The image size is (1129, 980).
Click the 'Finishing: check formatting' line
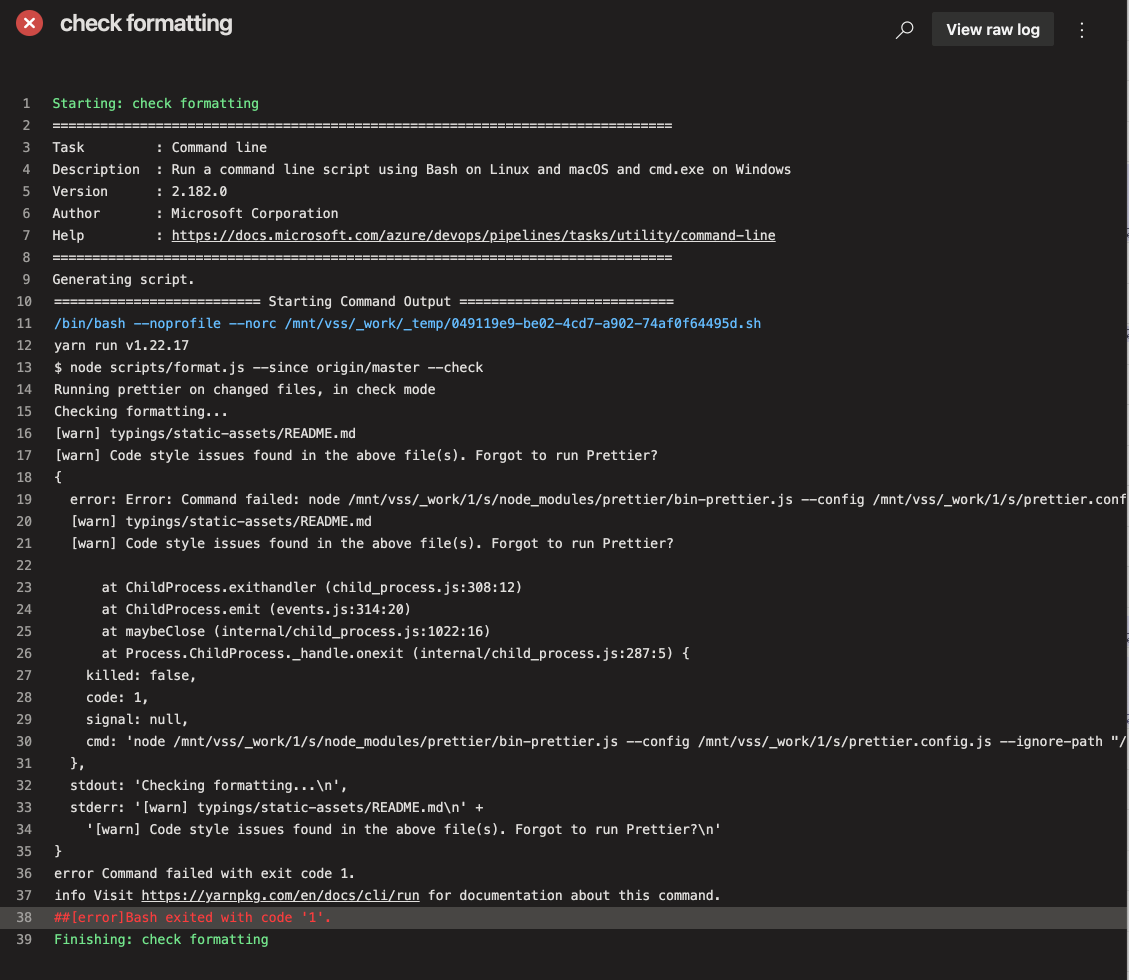[x=161, y=939]
